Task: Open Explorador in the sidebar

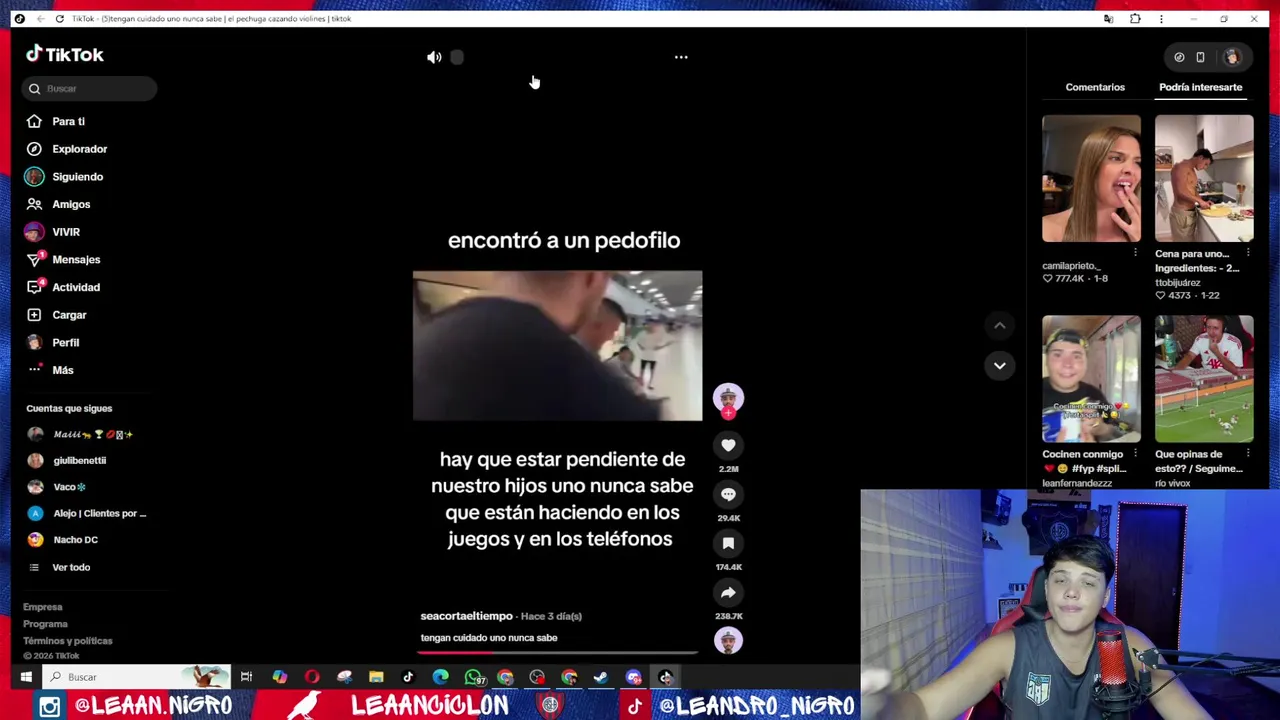Action: (x=79, y=149)
